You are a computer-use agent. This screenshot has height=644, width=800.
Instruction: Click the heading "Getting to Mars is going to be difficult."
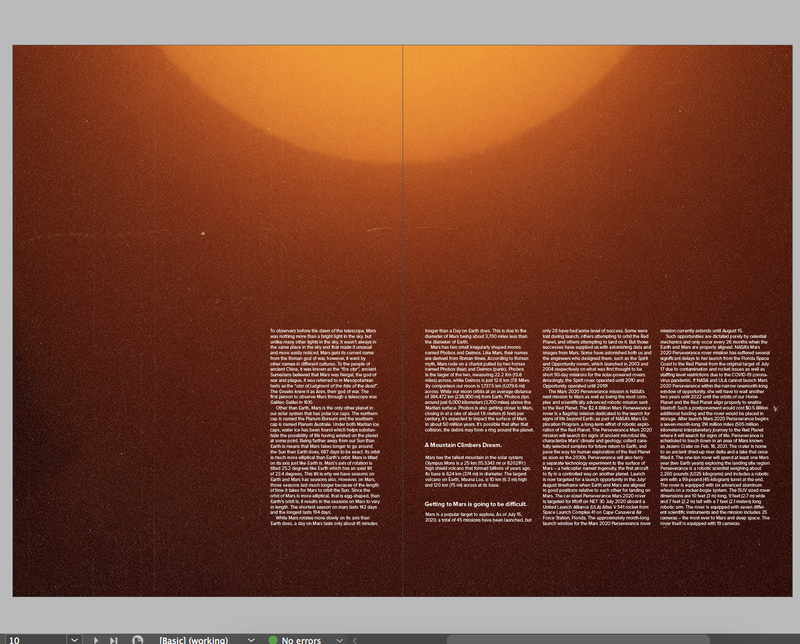tap(476, 504)
